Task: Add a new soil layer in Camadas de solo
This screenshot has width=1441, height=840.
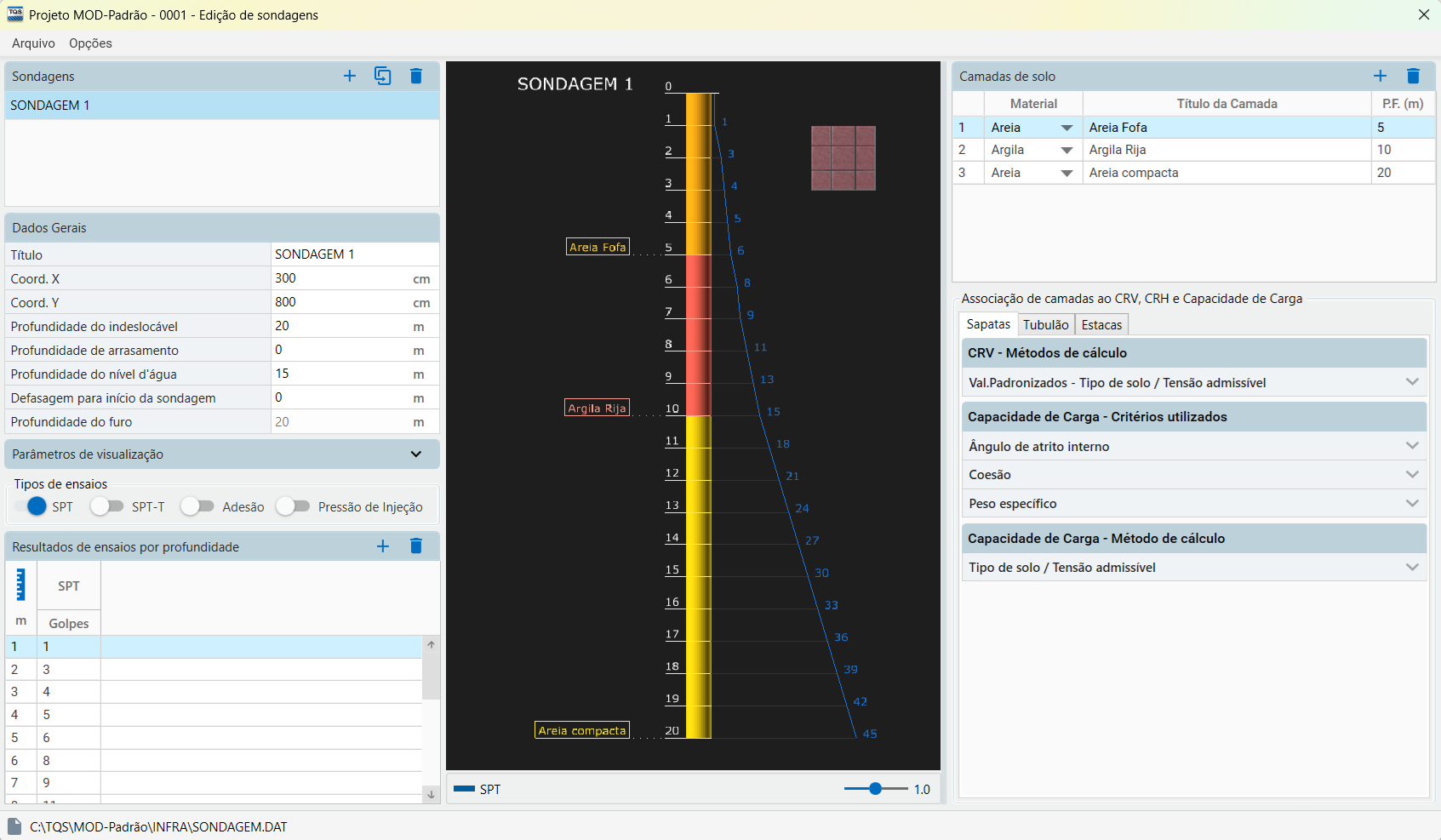Action: click(x=1380, y=76)
